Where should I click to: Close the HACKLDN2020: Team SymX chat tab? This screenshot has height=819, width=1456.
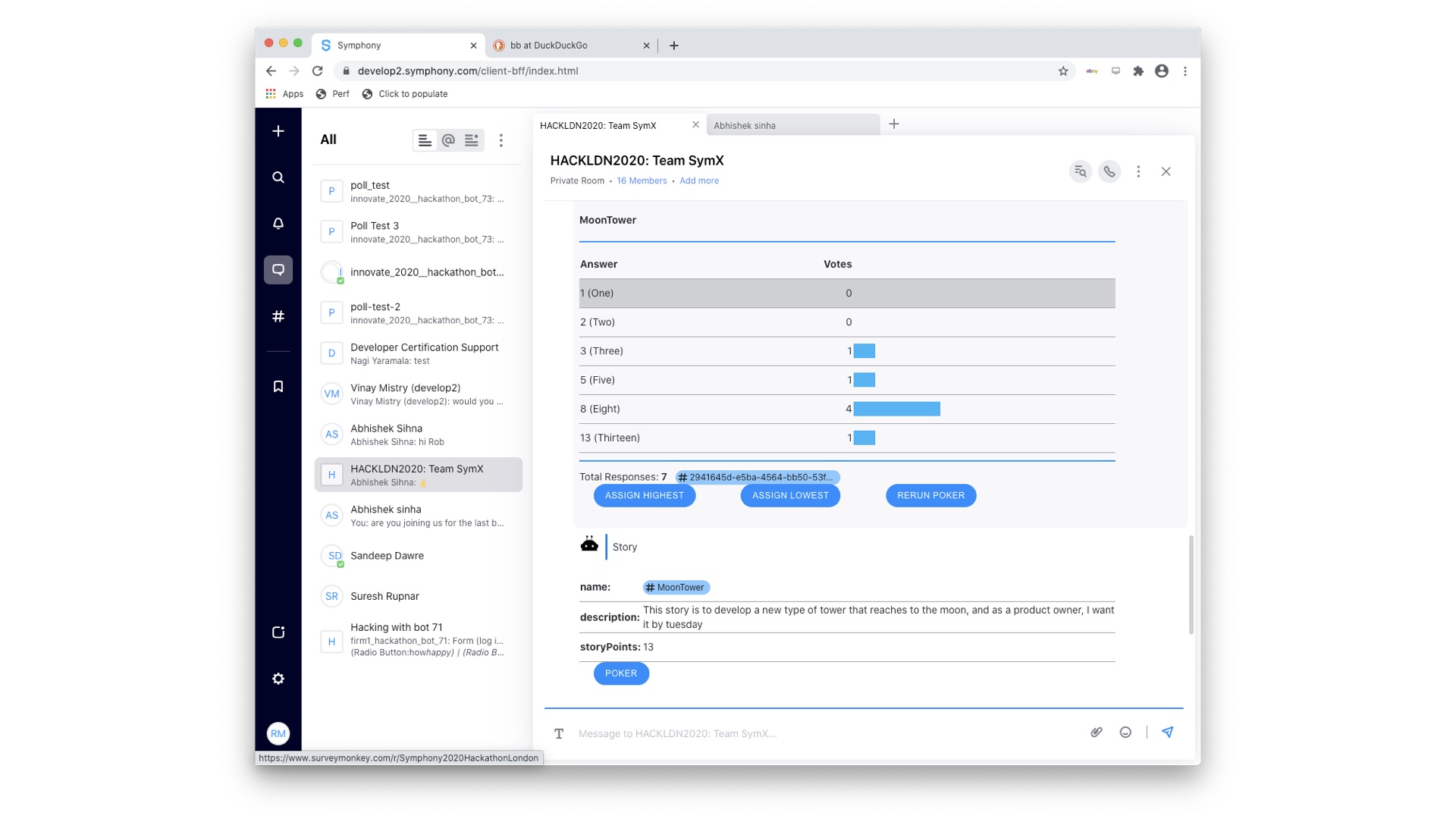695,124
